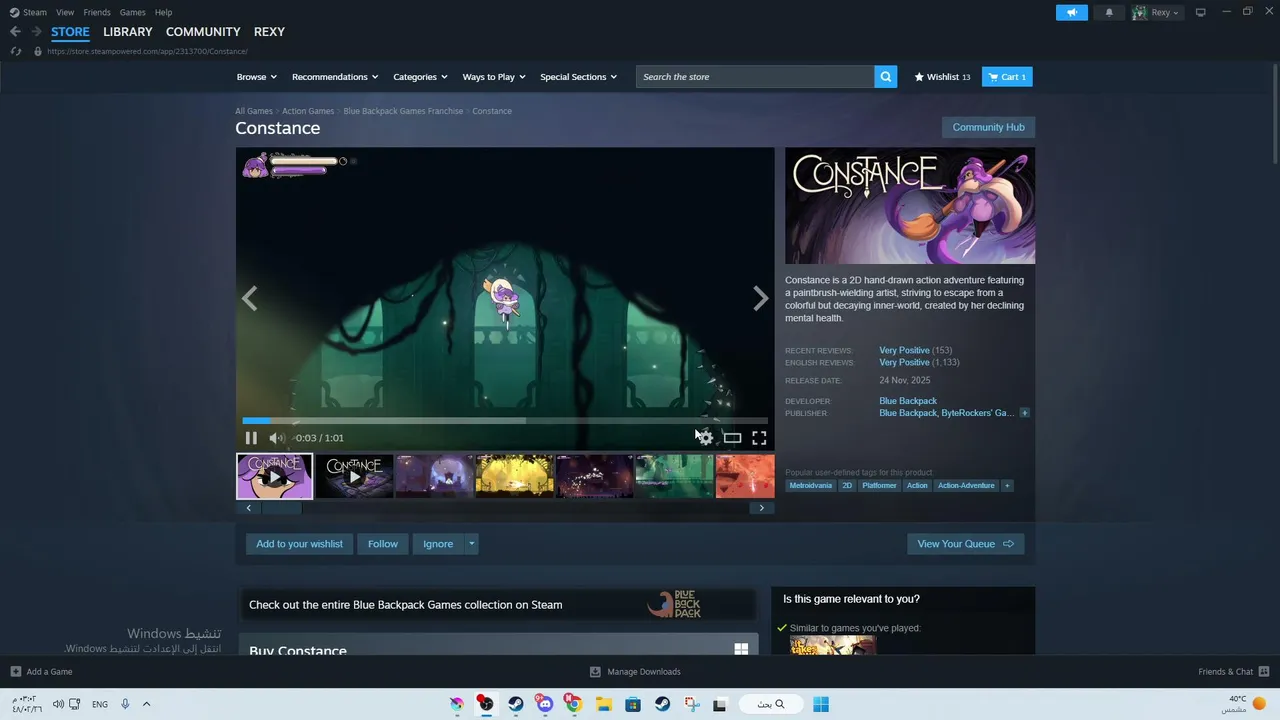Screen dimensions: 1280x720
Task: Pause the Constance trailer video
Action: pos(251,438)
